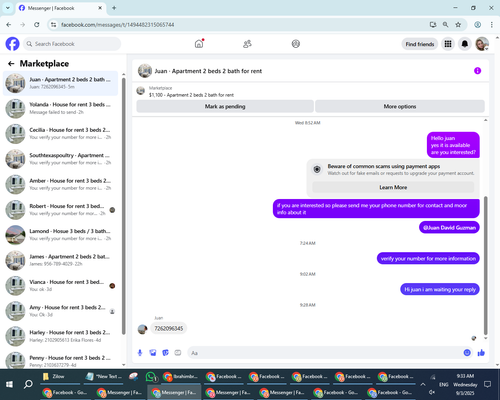
Task: Select the Messenger | Facebook browser tab
Action: coord(61,8)
